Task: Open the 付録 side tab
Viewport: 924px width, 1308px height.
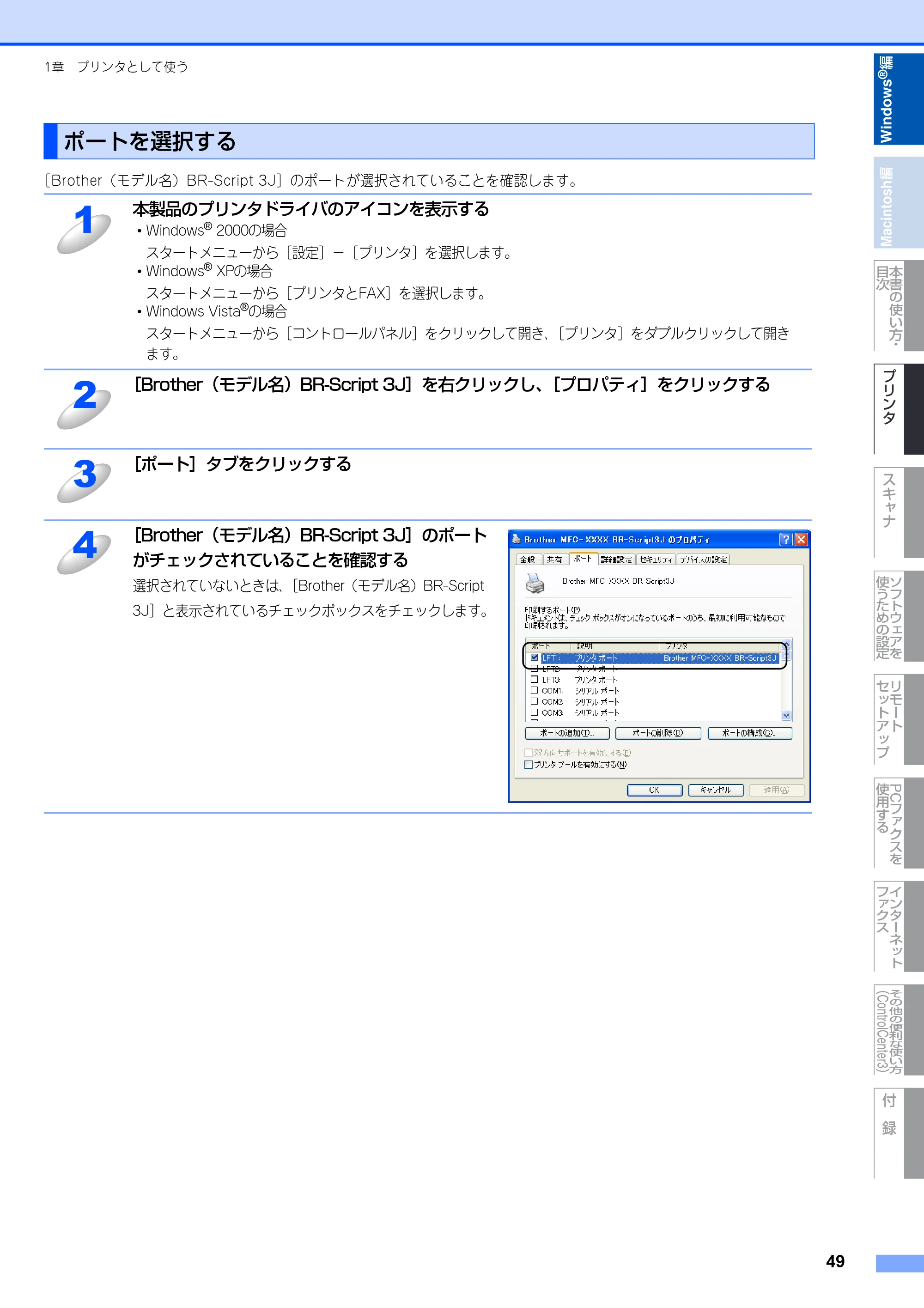Action: (x=899, y=1133)
